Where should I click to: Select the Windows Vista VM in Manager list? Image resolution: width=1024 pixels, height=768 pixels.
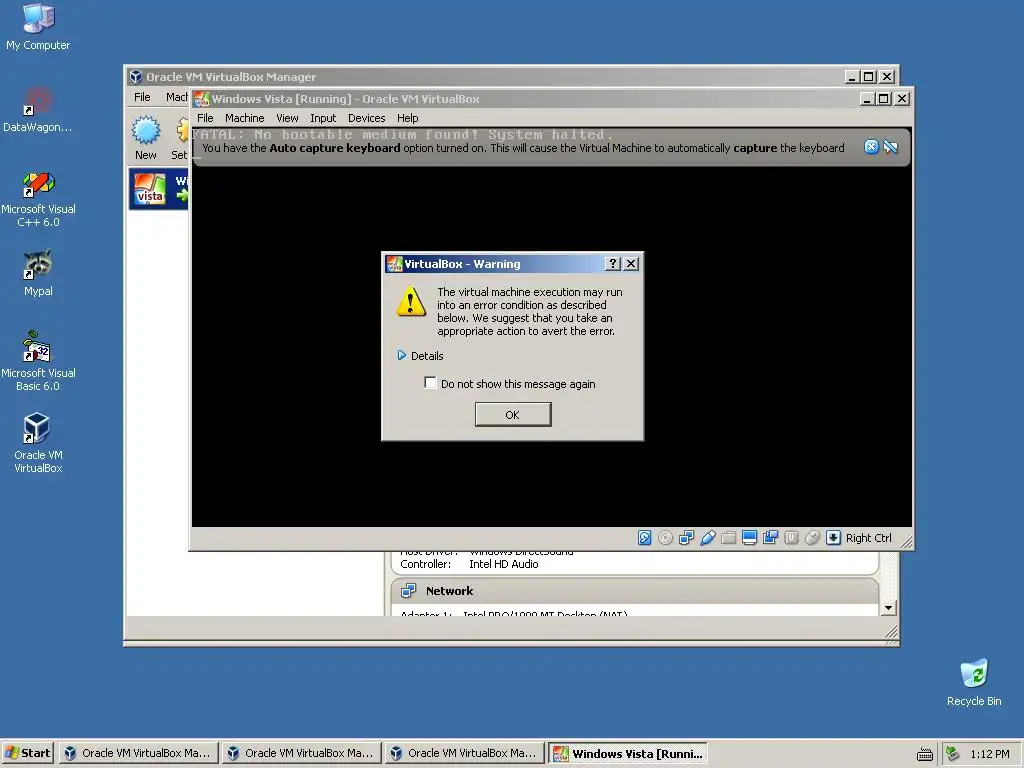click(x=159, y=189)
